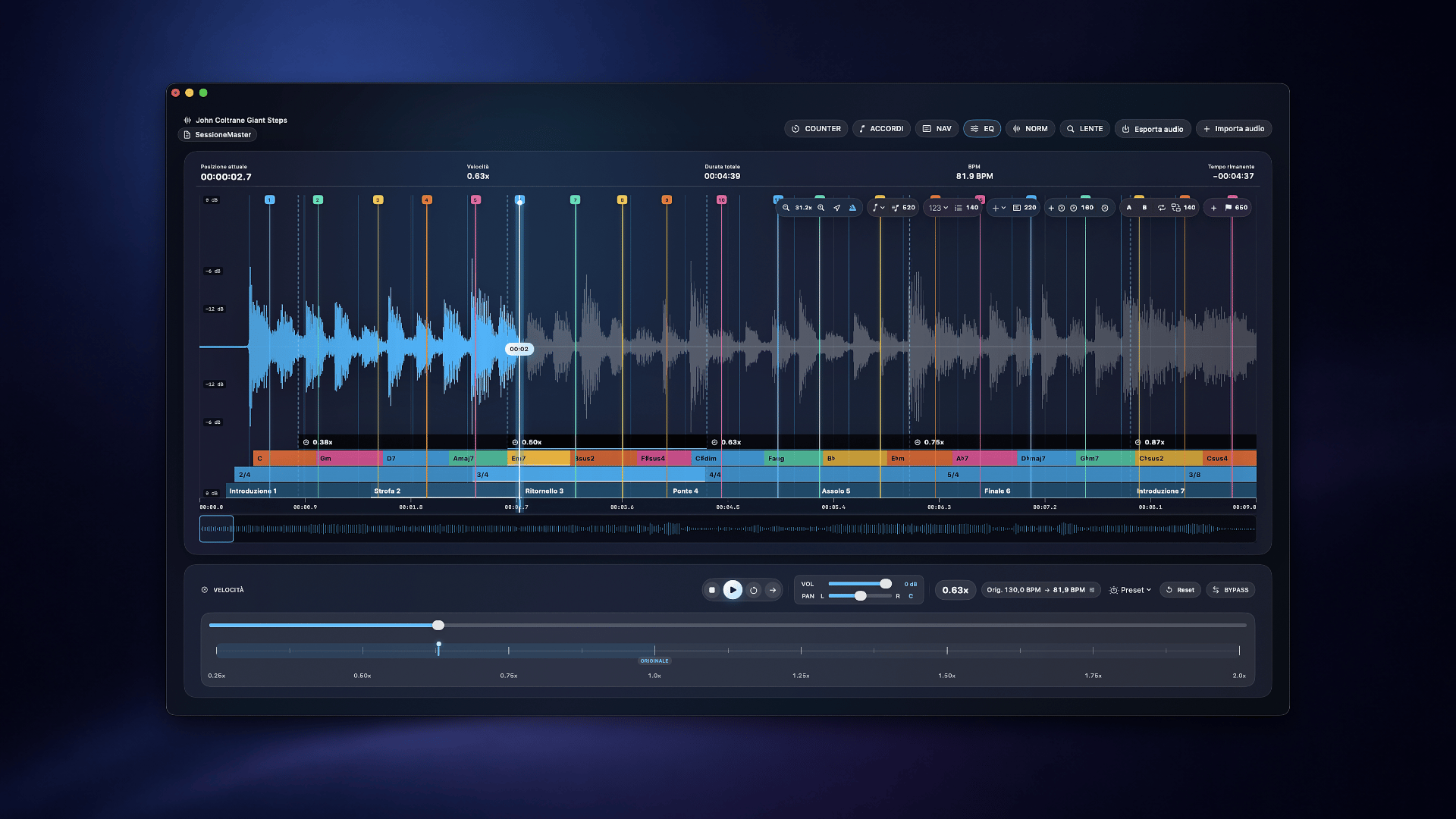Toggle the NORM normalization option

1030,129
